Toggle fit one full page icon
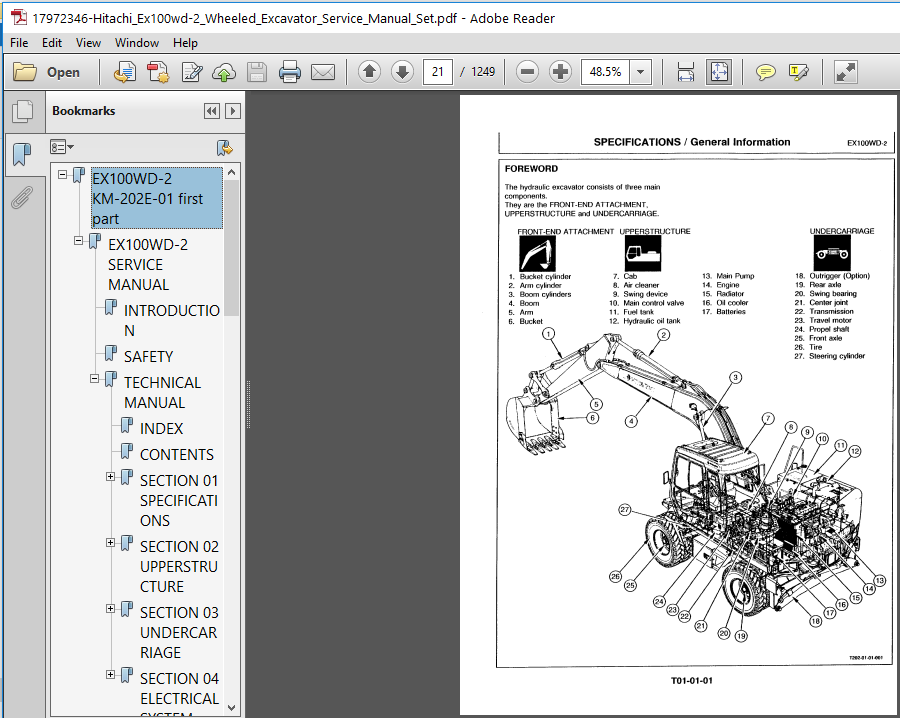The width and height of the screenshot is (900, 718). 719,72
